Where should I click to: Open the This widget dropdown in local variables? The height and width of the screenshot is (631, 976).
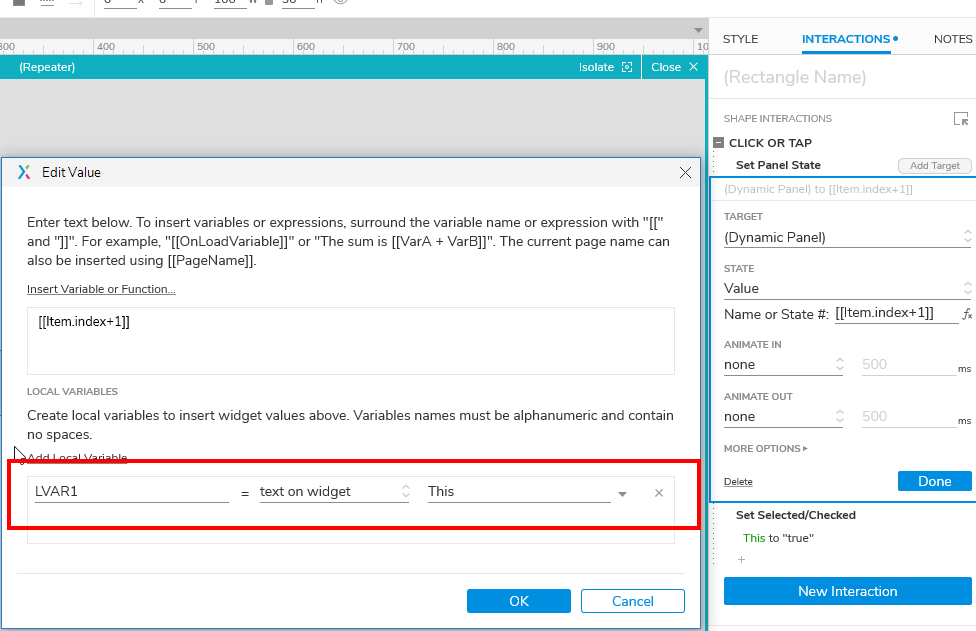pos(622,493)
